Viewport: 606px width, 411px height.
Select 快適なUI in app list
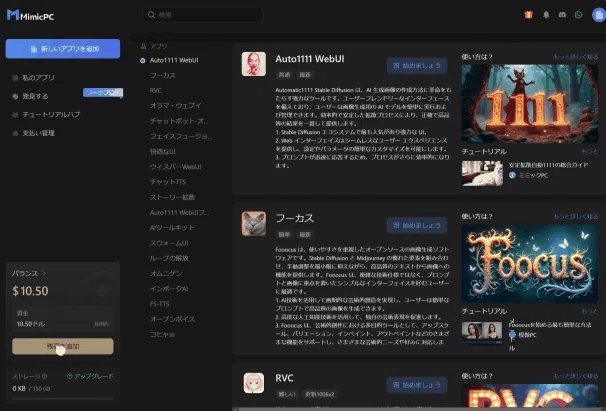[x=162, y=152]
